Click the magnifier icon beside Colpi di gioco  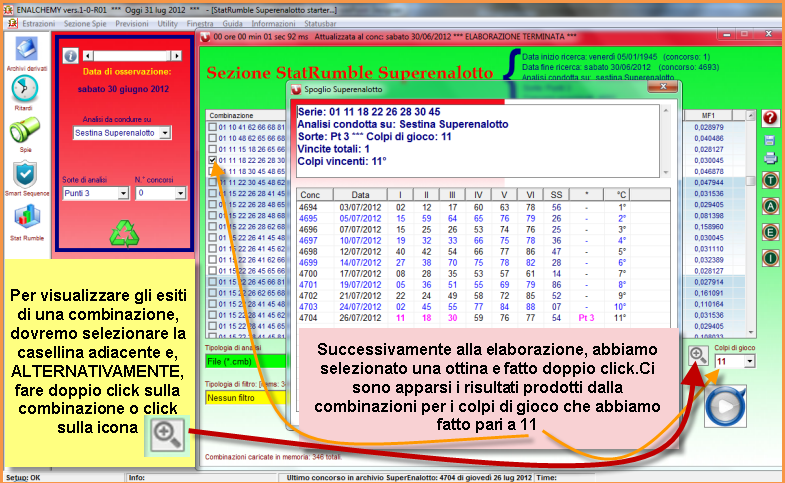[698, 355]
